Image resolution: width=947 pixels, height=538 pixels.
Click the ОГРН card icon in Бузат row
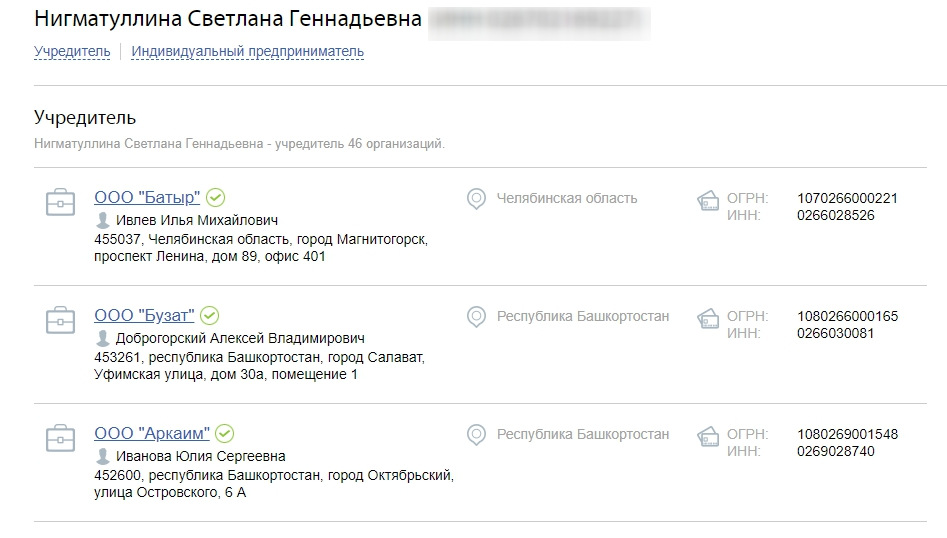coord(708,318)
